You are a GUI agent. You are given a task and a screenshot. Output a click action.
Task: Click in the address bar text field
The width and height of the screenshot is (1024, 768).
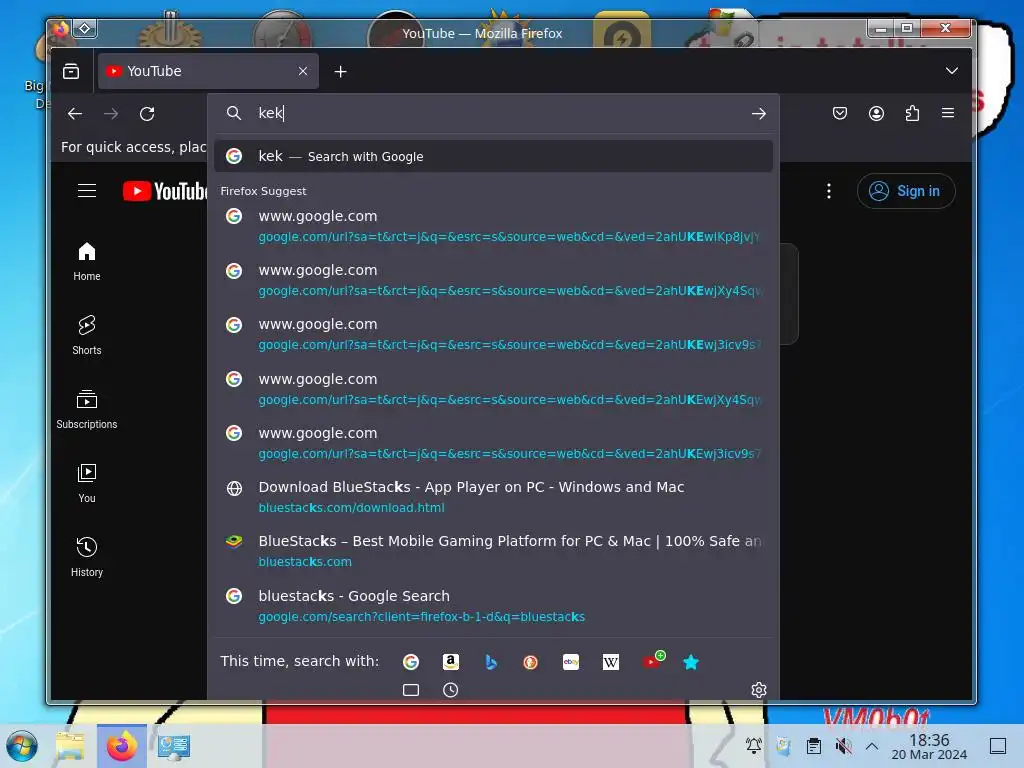[496, 113]
